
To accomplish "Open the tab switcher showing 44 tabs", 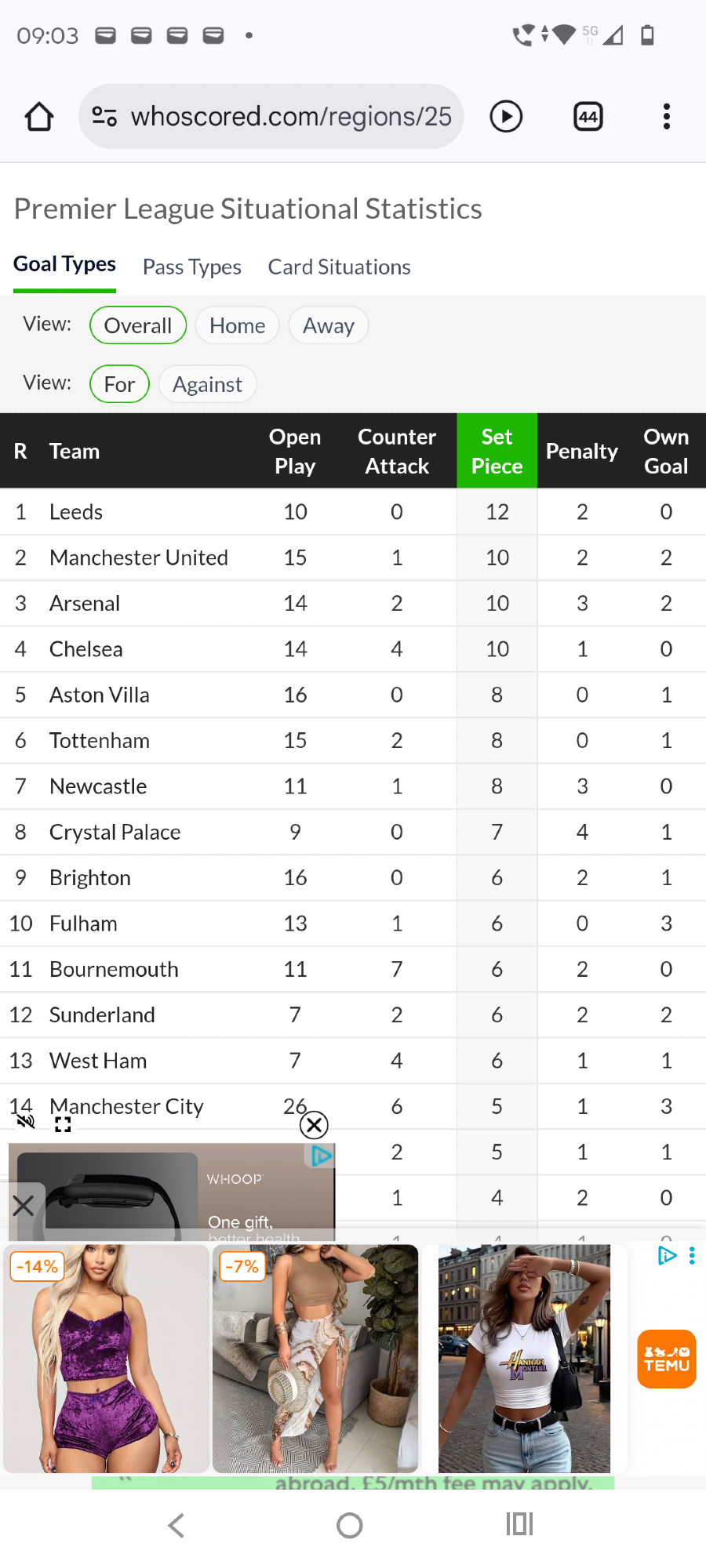I will pyautogui.click(x=588, y=117).
